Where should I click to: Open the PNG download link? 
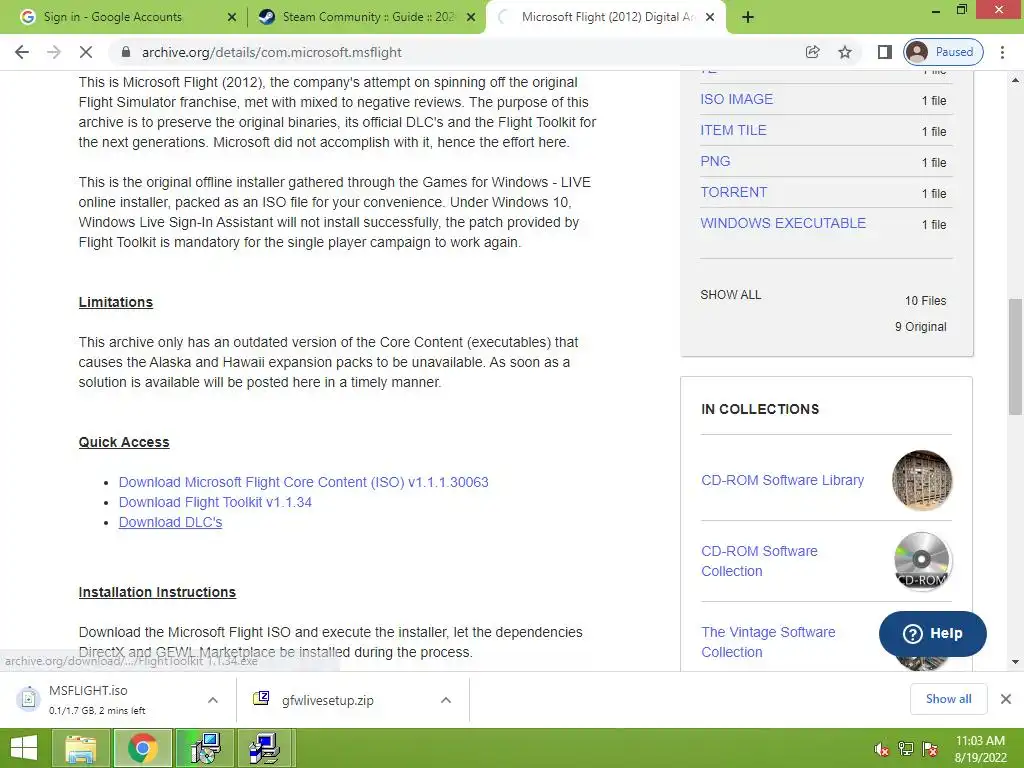click(x=715, y=161)
